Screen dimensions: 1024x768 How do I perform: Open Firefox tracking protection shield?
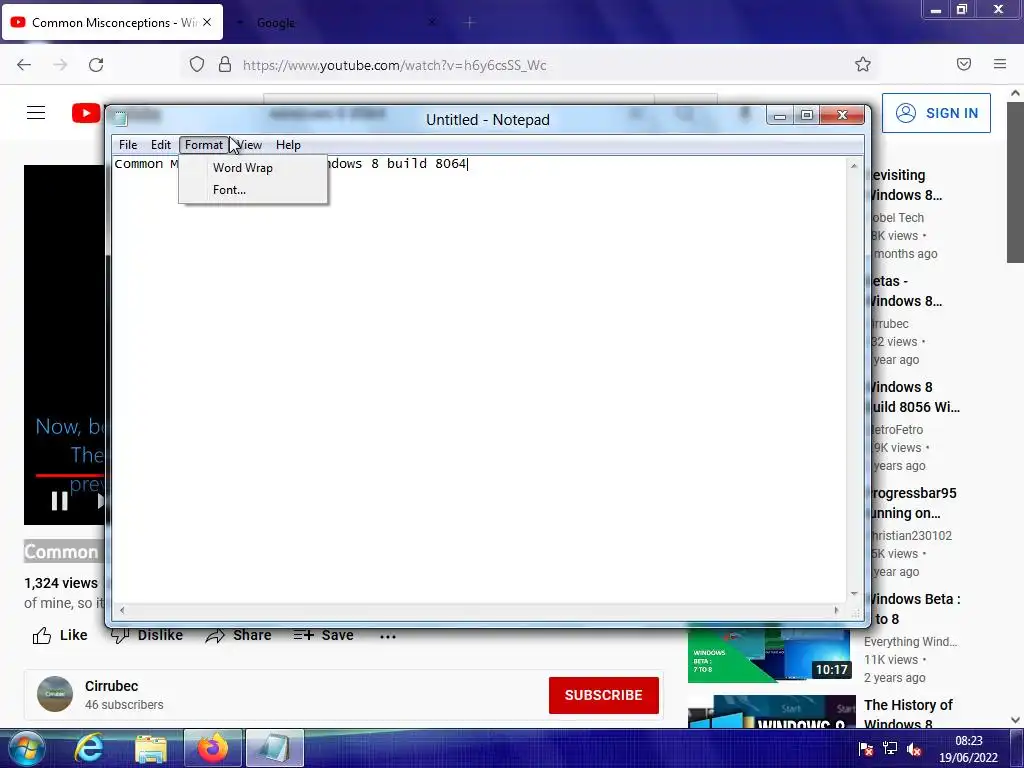(197, 64)
